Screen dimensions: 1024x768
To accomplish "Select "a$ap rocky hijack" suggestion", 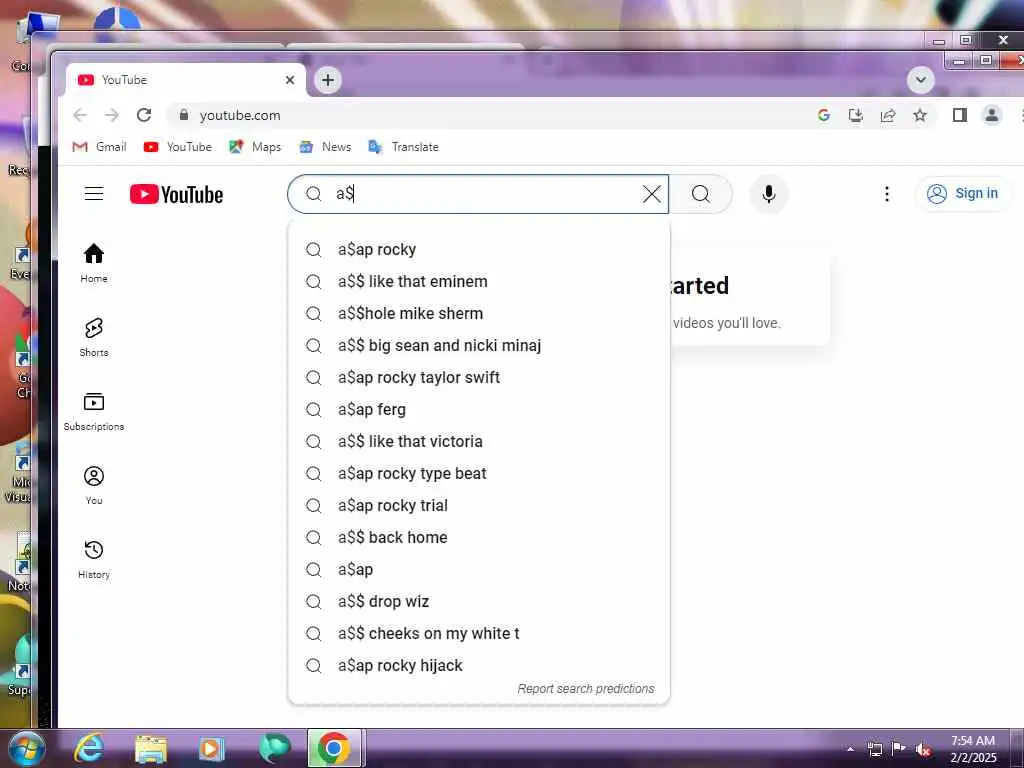I will [479, 665].
